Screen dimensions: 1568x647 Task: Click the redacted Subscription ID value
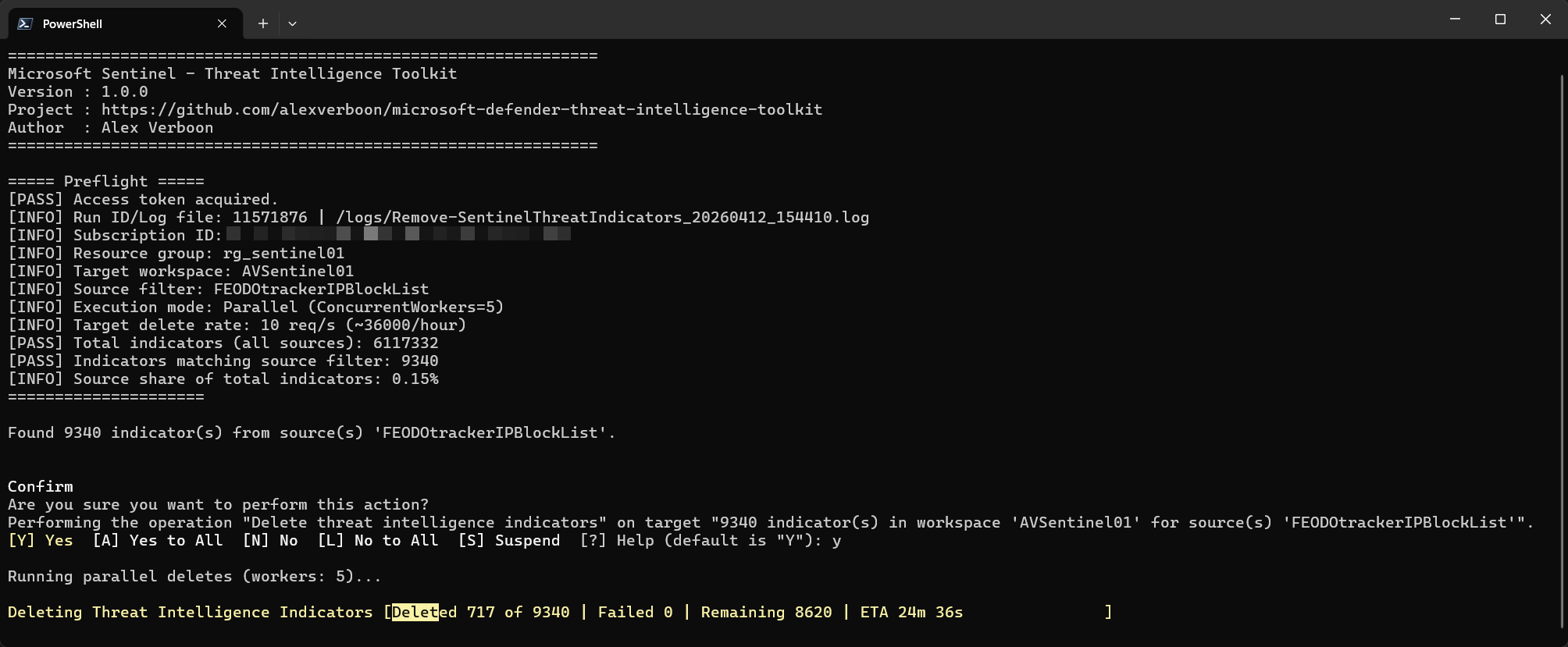click(x=398, y=235)
